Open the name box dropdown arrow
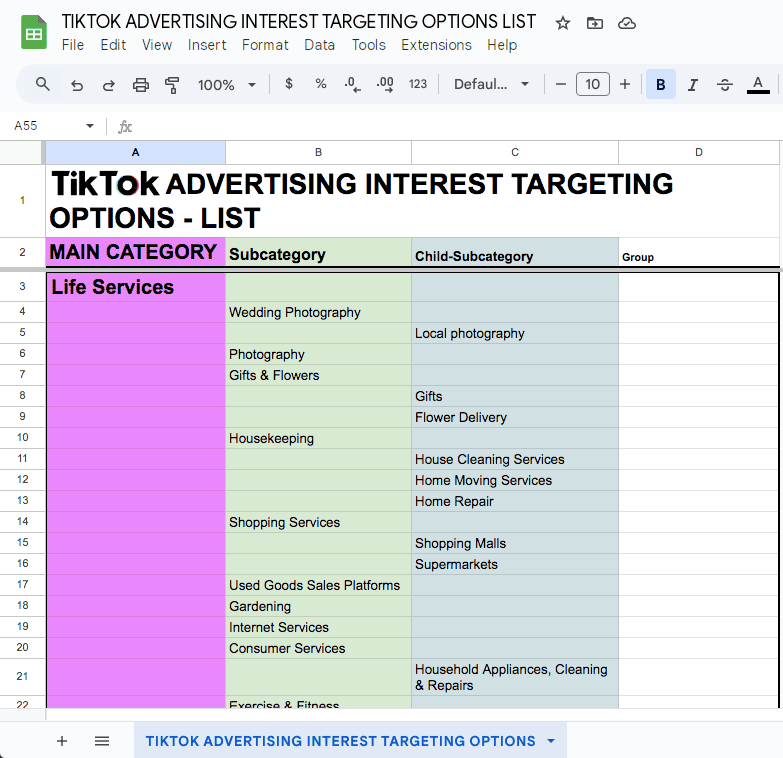 tap(90, 126)
